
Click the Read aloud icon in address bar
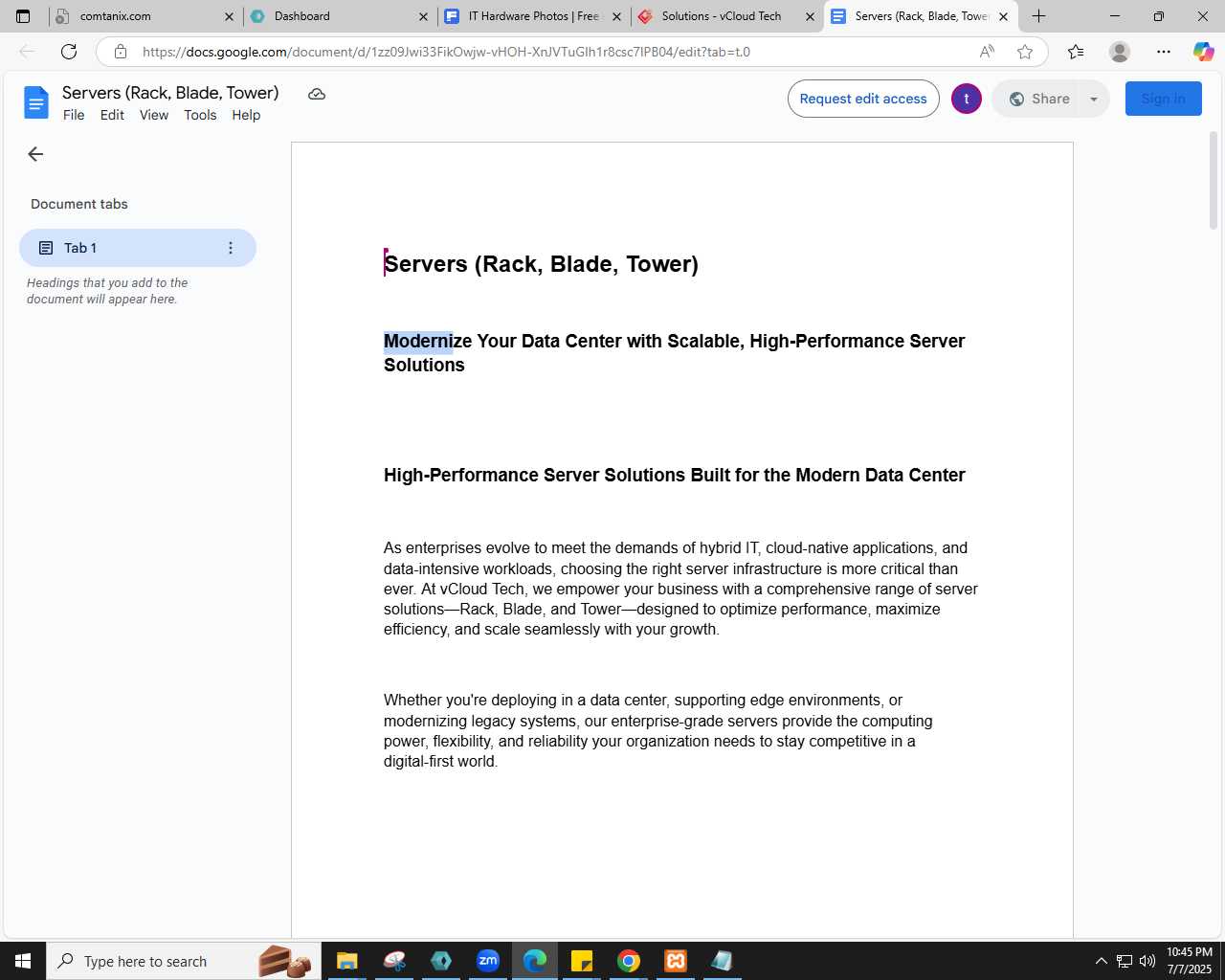click(x=987, y=52)
